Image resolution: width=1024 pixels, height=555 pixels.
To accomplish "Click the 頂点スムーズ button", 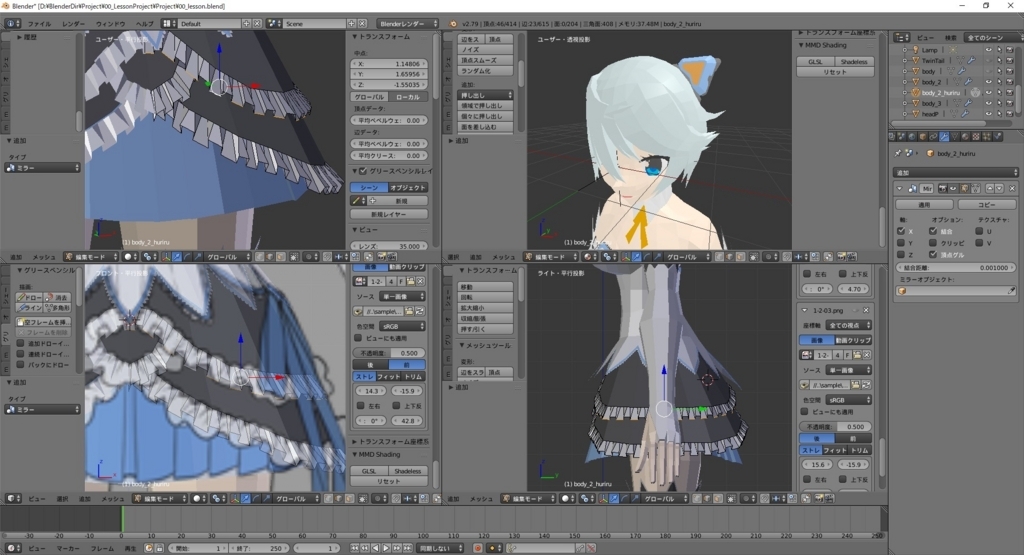I will tap(485, 60).
